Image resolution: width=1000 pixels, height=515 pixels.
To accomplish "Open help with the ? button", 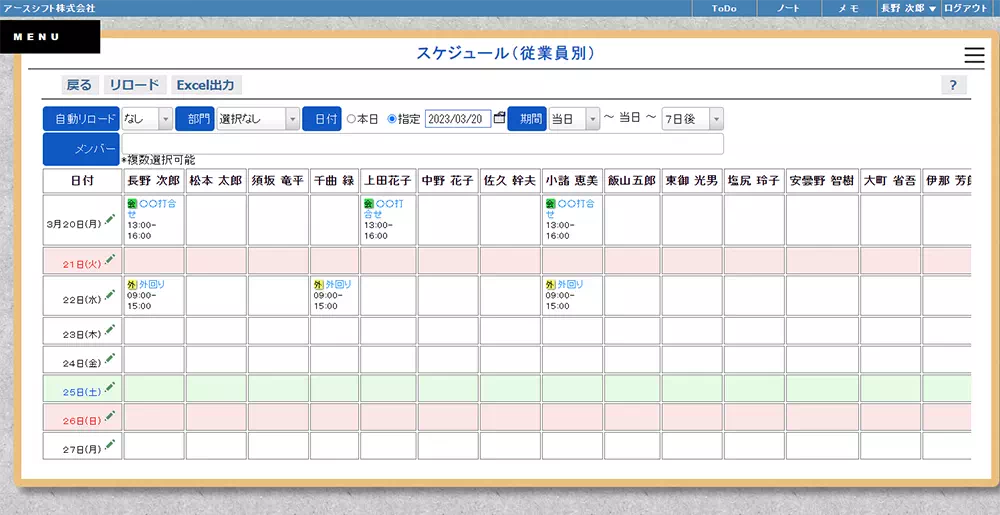I will point(953,85).
